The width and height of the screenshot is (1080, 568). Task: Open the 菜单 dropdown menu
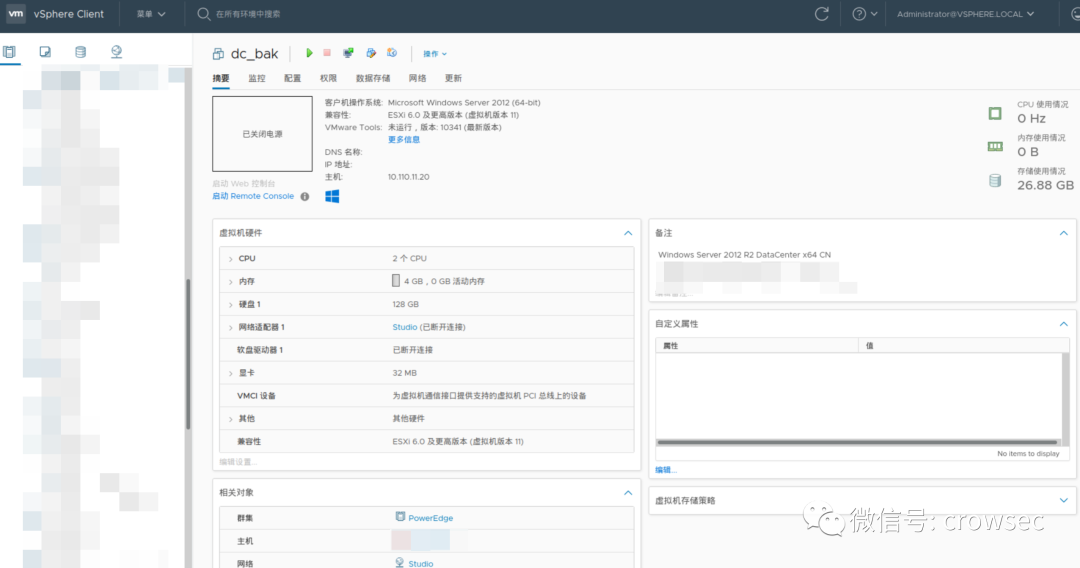tap(151, 14)
